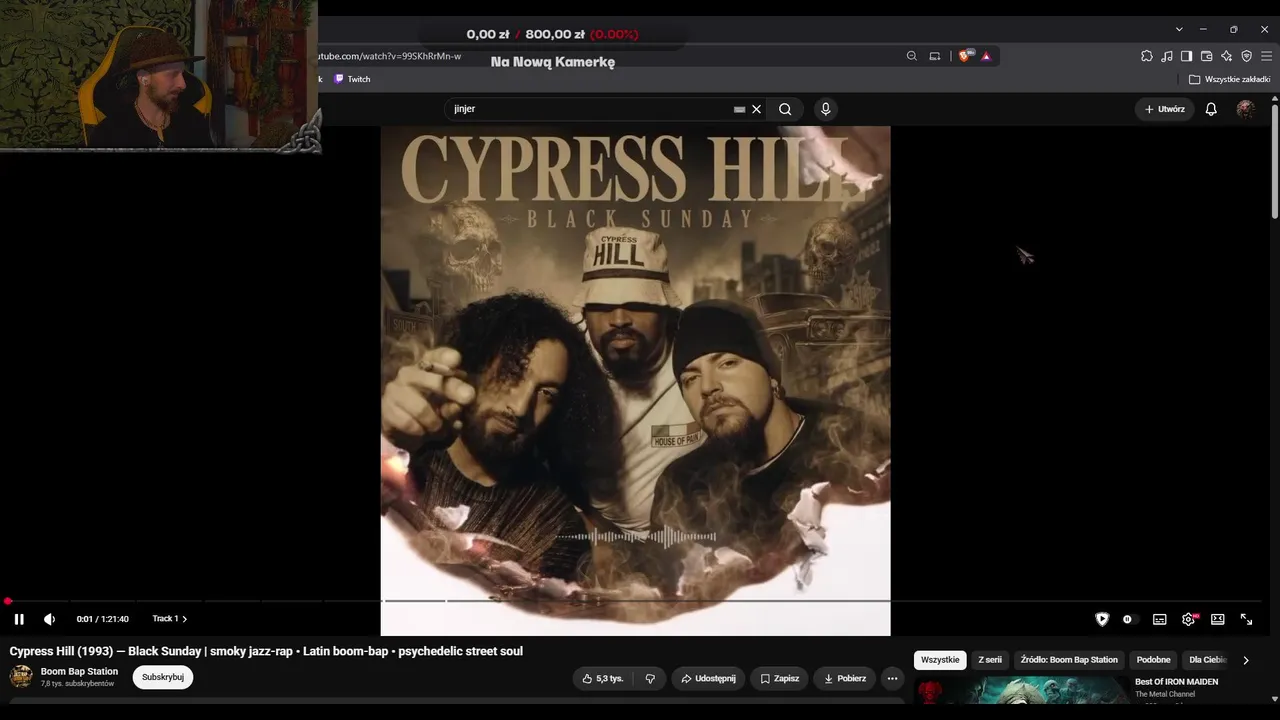Enter fullscreen mode in the player
The width and height of the screenshot is (1280, 720).
1246,619
